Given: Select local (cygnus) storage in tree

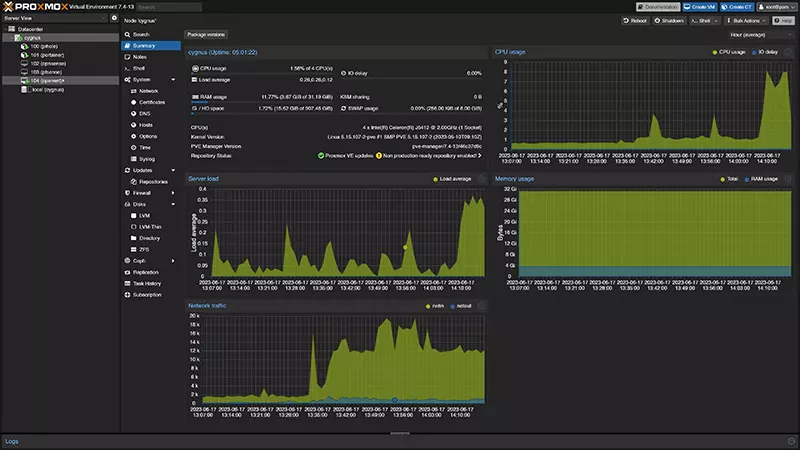Looking at the screenshot, I should point(47,90).
